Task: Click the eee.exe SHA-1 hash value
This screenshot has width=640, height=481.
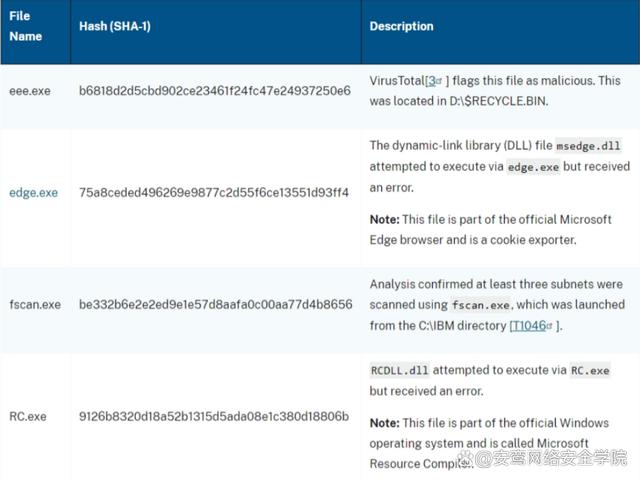Action: [x=215, y=91]
